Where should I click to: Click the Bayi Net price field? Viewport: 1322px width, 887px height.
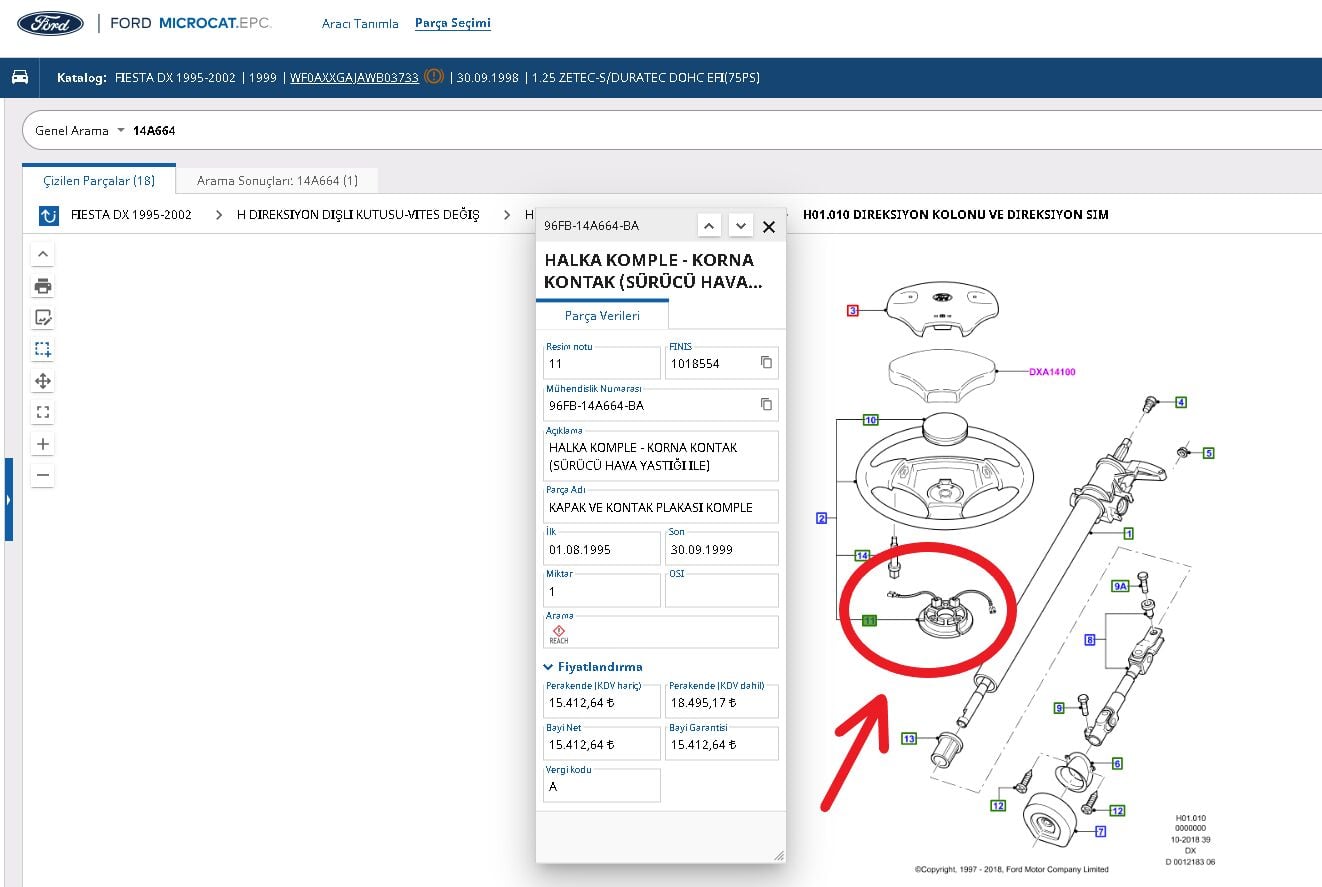tap(602, 744)
